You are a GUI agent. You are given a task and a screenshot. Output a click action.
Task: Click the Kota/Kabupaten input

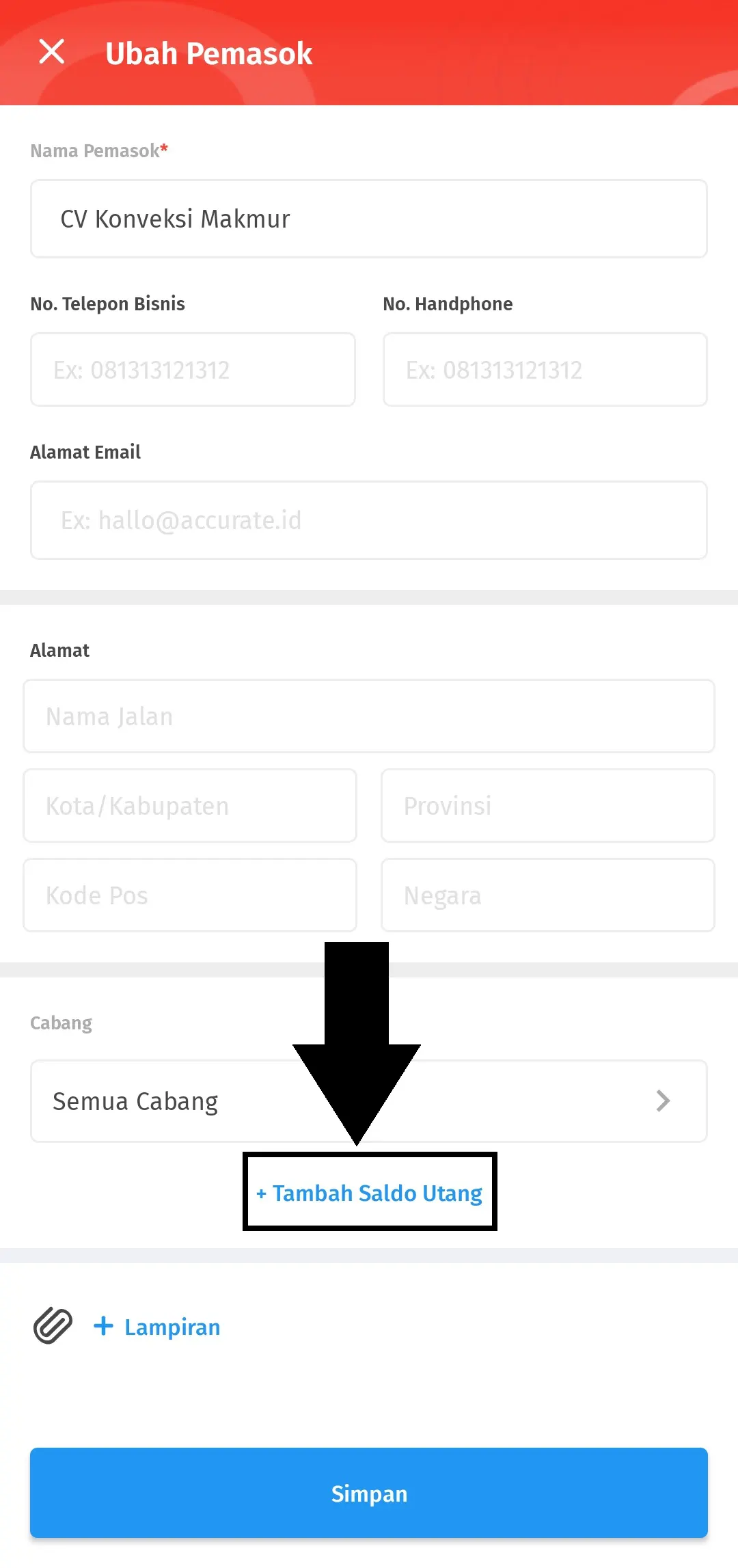(190, 805)
